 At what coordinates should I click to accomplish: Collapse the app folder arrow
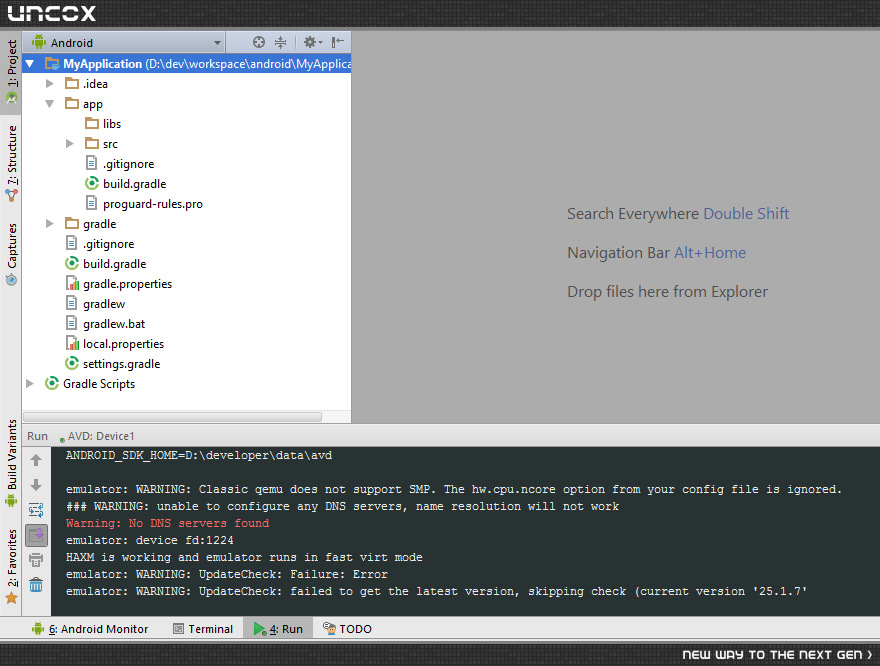coord(50,104)
